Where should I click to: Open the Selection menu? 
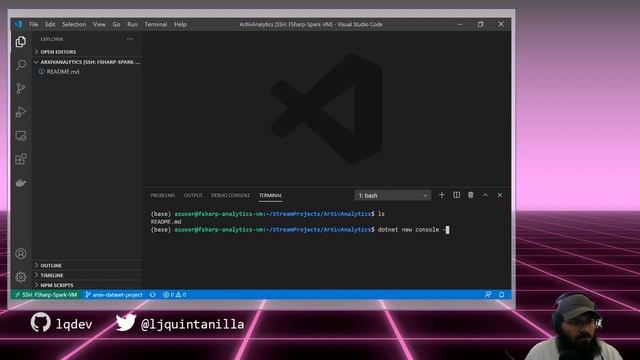74,24
